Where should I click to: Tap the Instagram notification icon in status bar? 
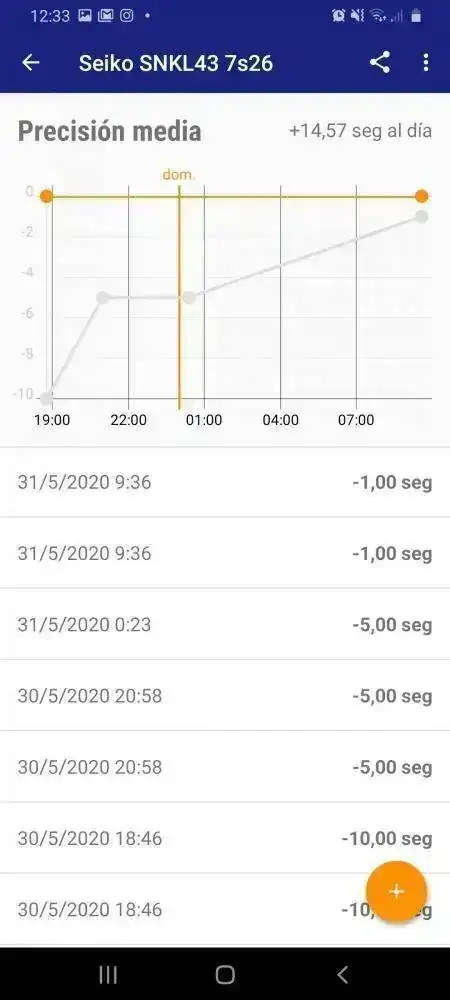click(x=127, y=17)
